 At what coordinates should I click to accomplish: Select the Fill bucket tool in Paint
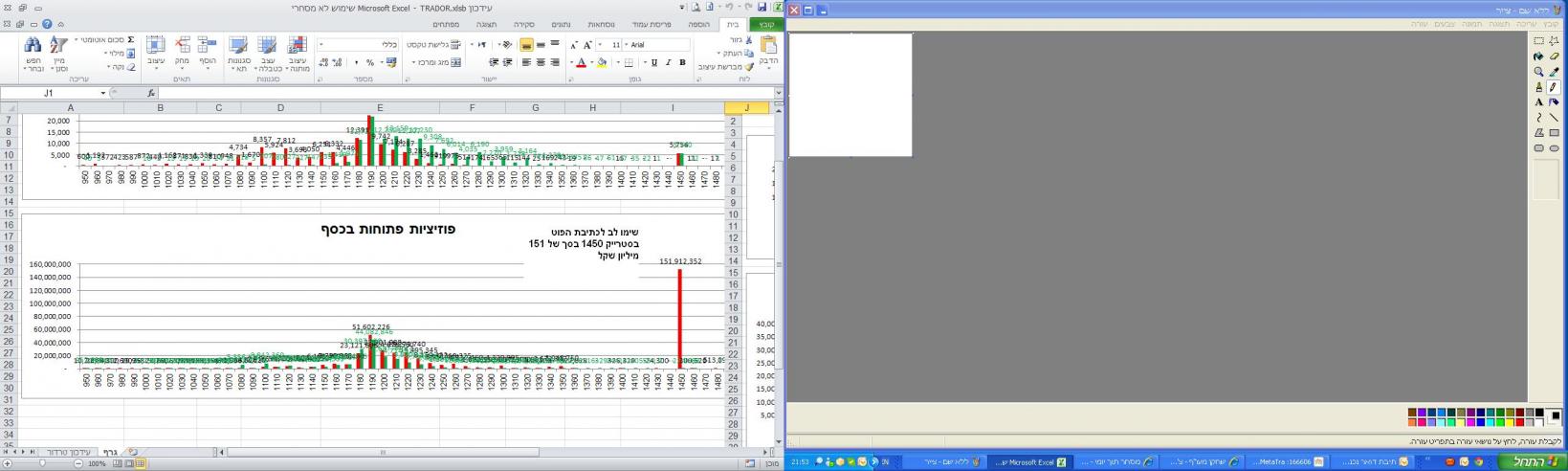click(x=1538, y=56)
